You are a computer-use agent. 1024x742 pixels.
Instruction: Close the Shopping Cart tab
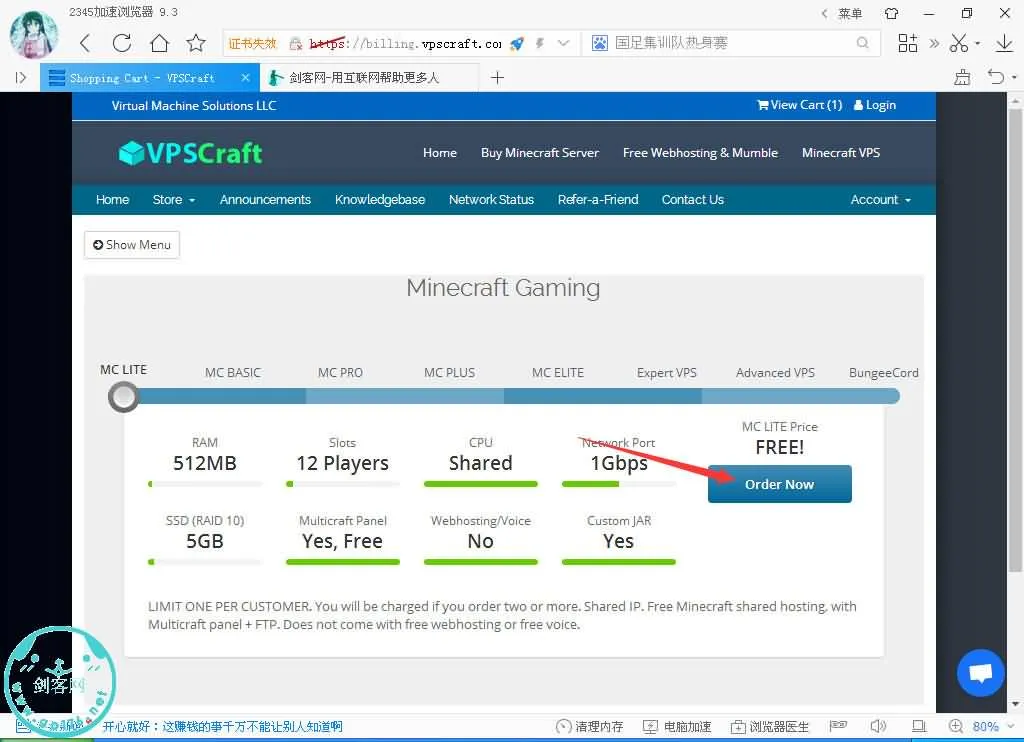tap(246, 78)
